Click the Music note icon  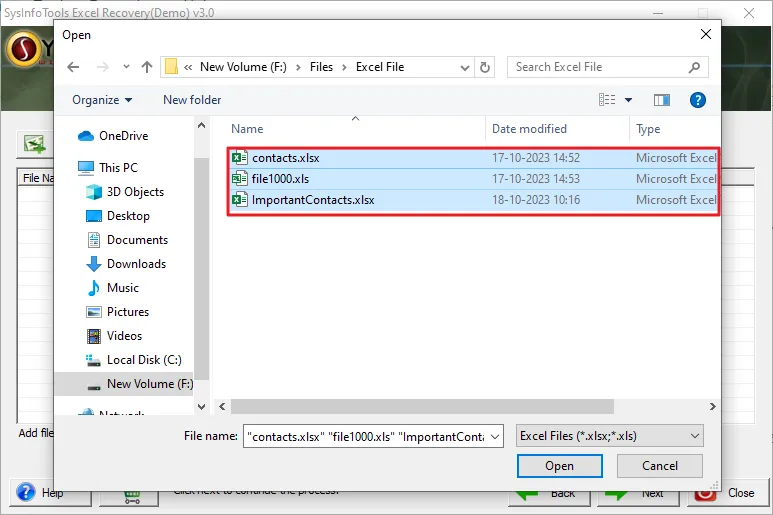click(x=93, y=288)
